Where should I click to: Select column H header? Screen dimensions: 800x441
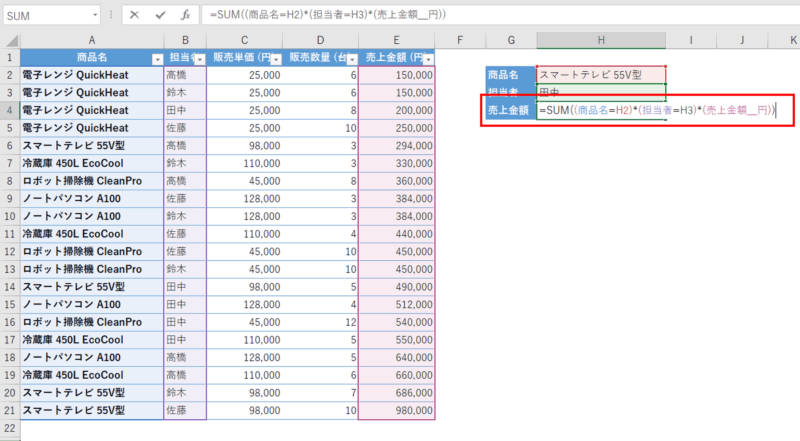[x=600, y=40]
